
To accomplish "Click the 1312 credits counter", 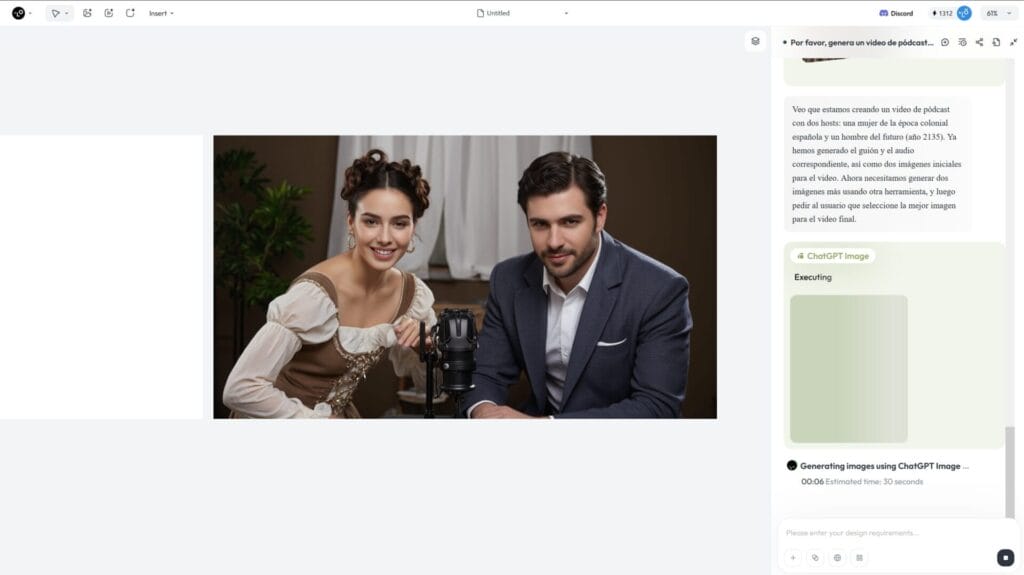I will (942, 13).
